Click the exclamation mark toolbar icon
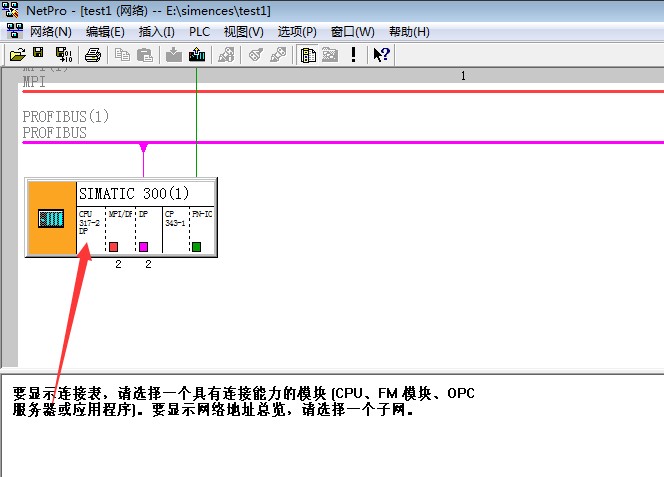Viewport: 664px width, 477px height. (353, 55)
